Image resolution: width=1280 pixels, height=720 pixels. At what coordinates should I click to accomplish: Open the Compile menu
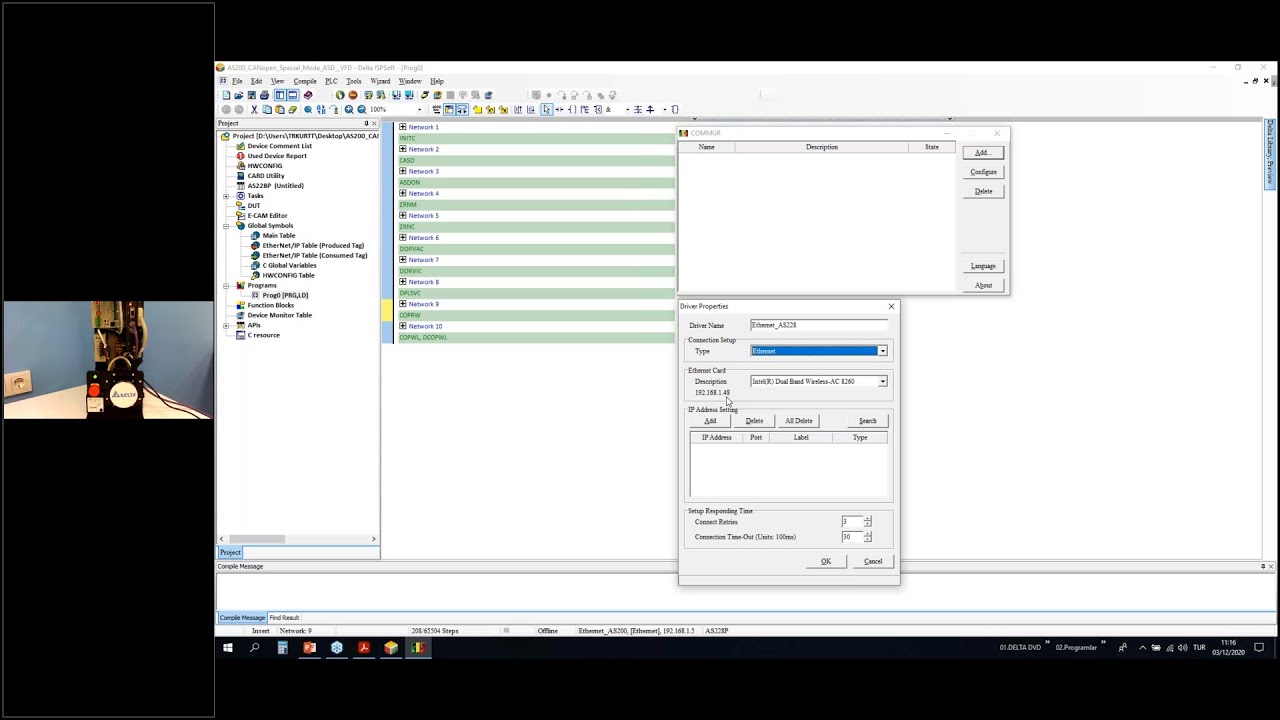coord(305,81)
